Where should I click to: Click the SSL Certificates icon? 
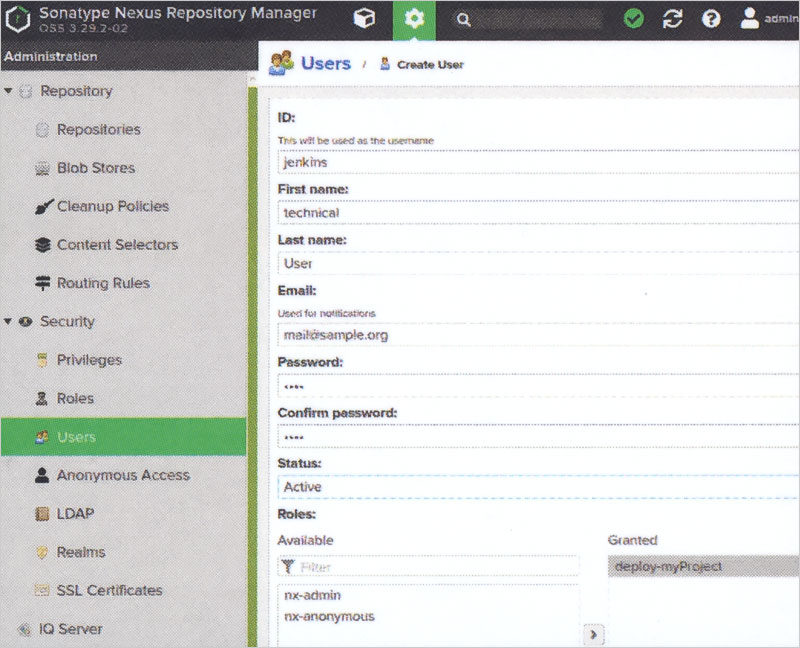click(42, 590)
